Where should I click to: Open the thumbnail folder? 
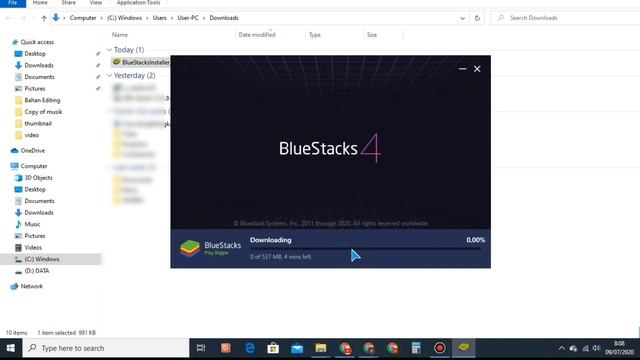coord(38,123)
